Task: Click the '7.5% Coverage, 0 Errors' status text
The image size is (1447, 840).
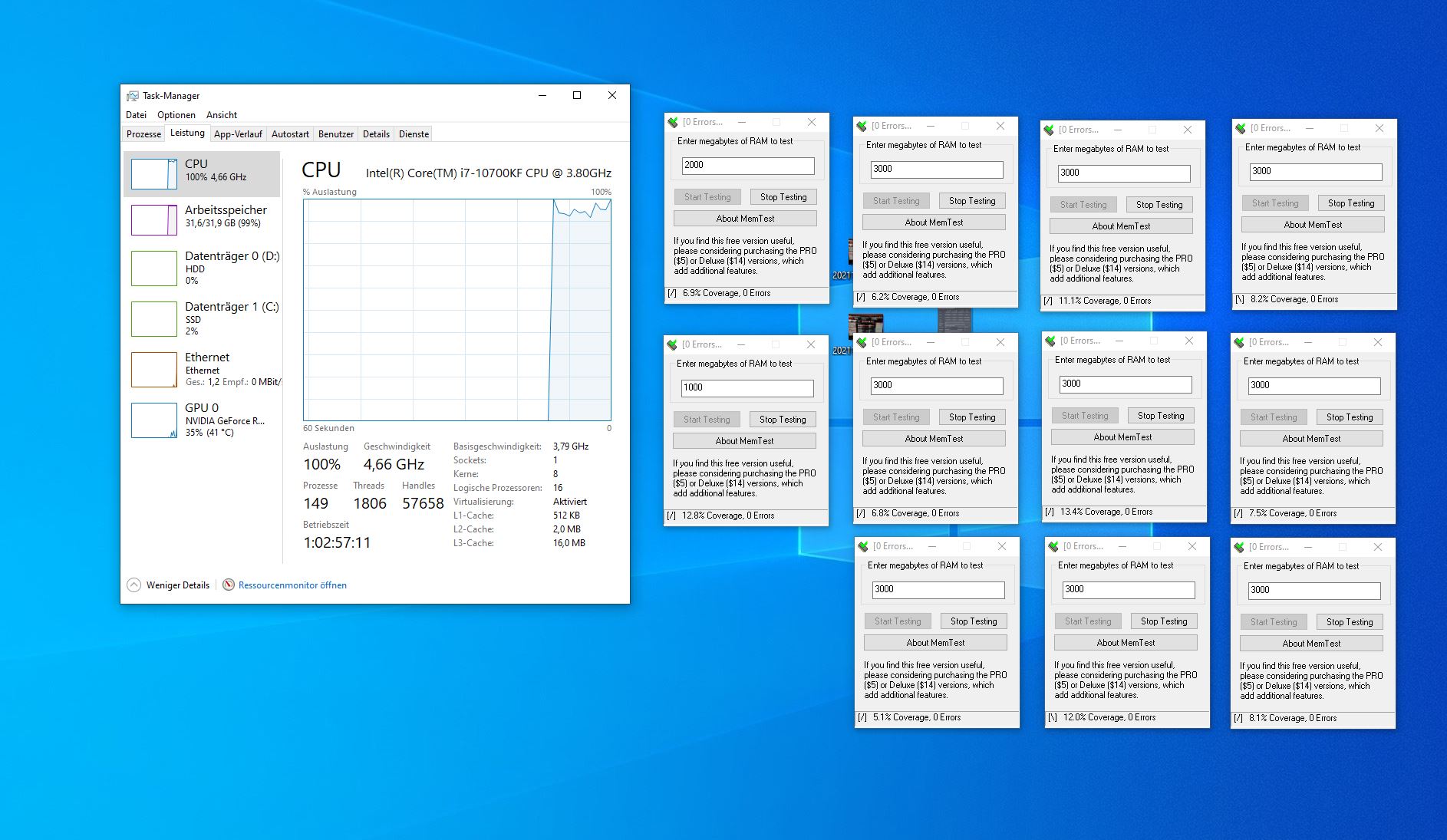Action: [1293, 513]
